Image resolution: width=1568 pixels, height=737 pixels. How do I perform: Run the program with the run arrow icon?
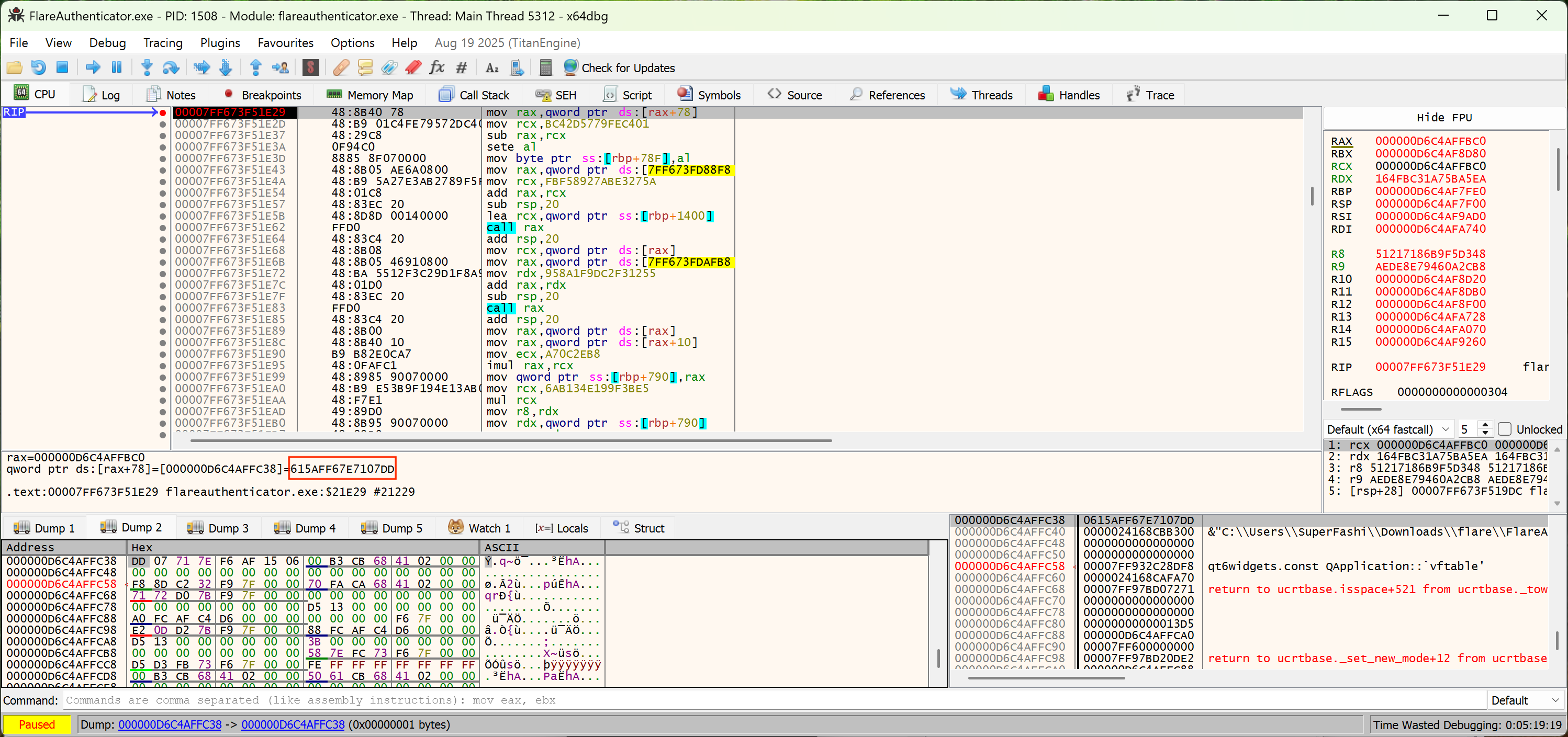pyautogui.click(x=92, y=67)
